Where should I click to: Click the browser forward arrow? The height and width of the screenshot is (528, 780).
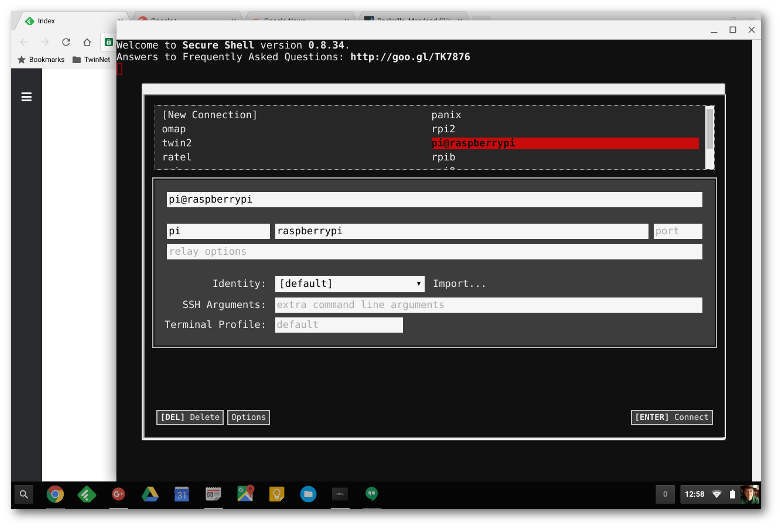click(45, 42)
